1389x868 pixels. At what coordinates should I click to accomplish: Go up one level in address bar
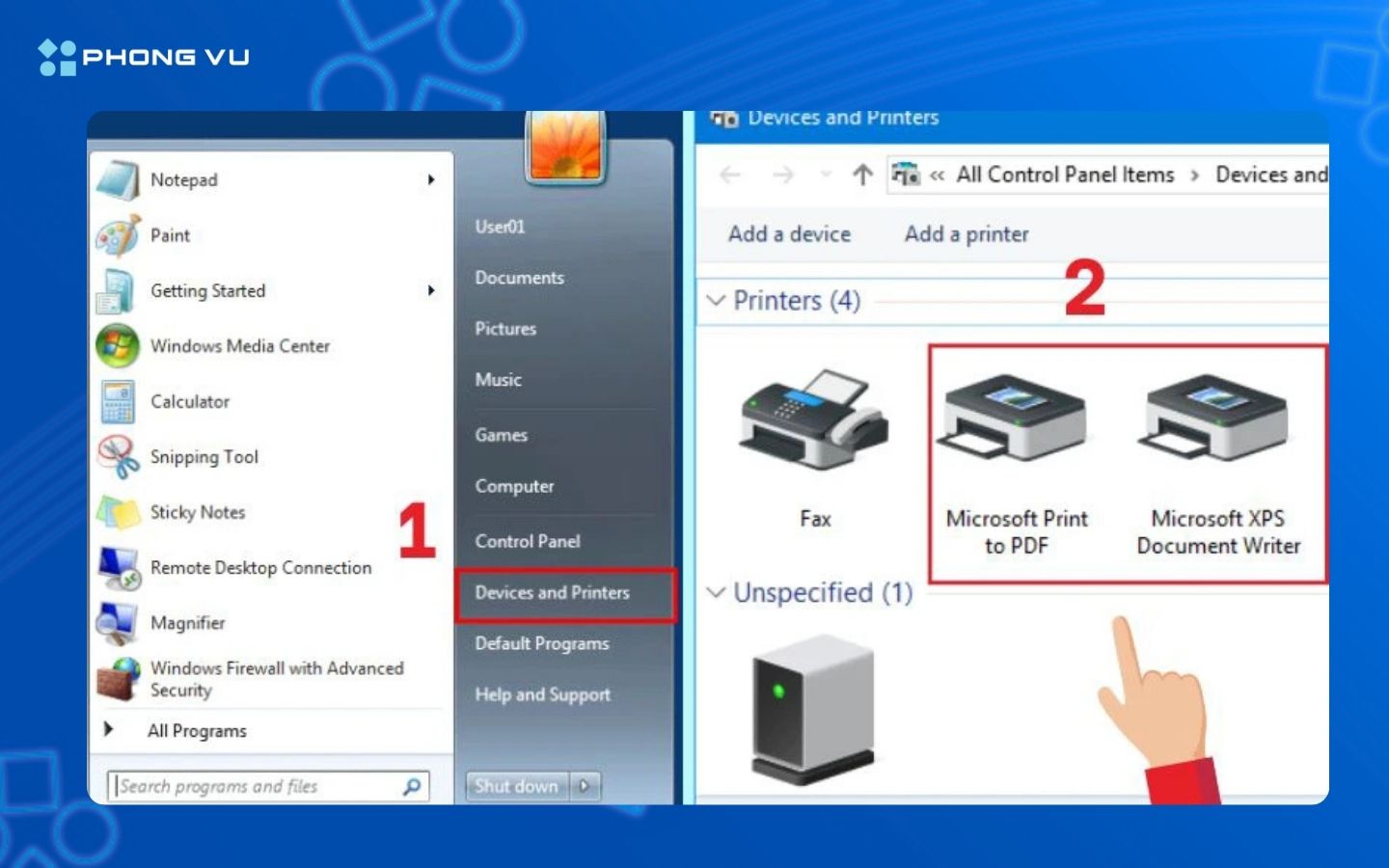[862, 175]
